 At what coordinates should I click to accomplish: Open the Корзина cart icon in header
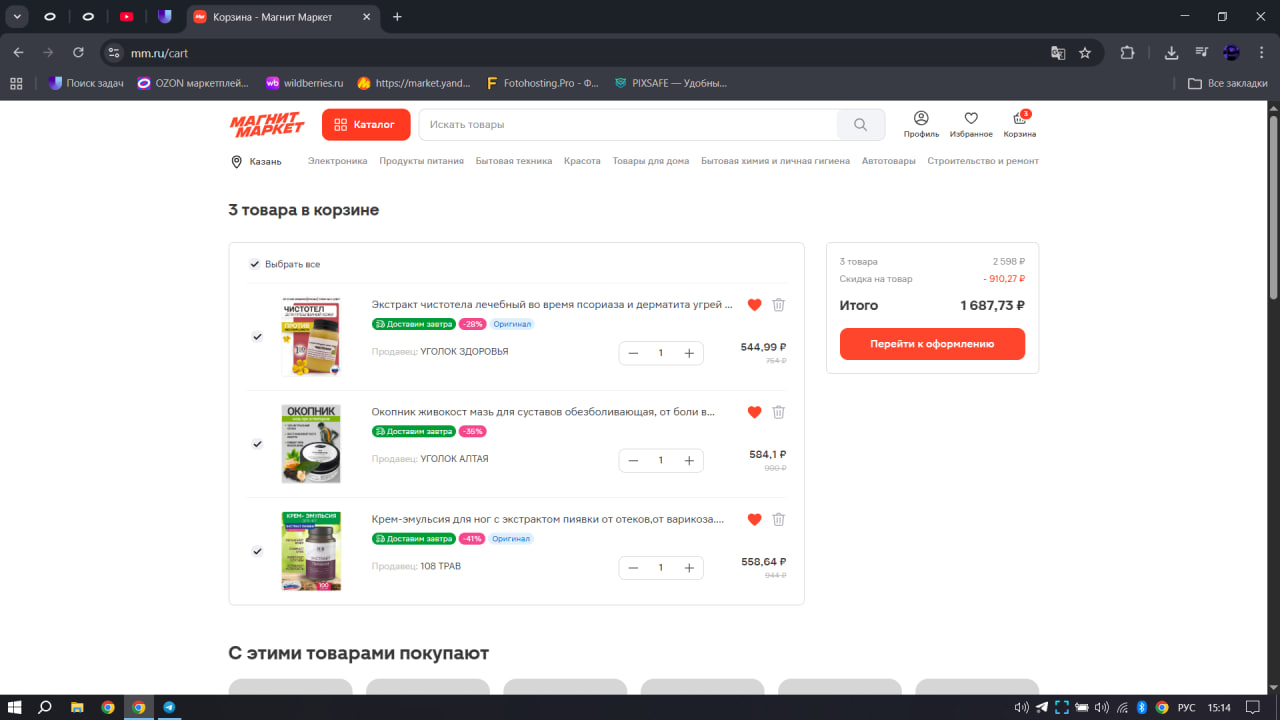pos(1020,124)
